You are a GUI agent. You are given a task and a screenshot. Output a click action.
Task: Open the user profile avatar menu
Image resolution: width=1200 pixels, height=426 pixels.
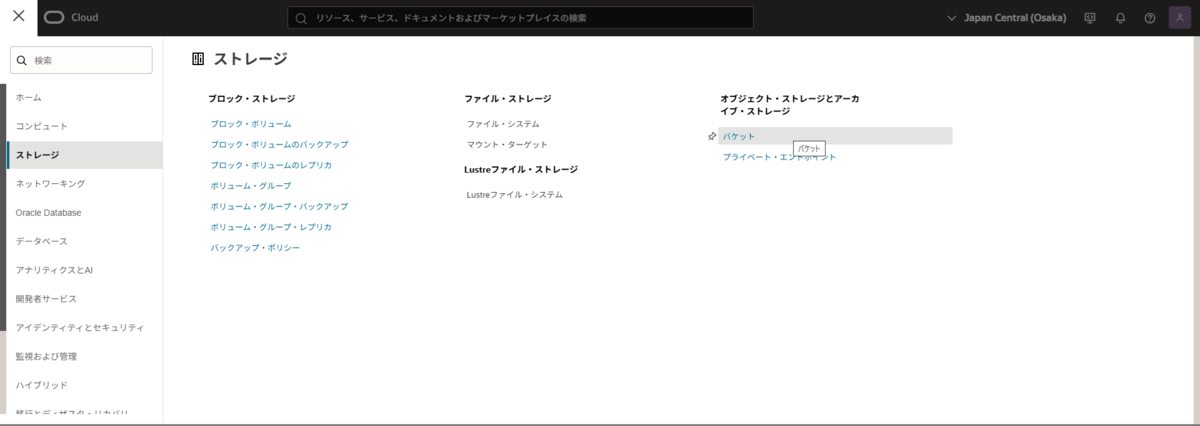point(1179,18)
